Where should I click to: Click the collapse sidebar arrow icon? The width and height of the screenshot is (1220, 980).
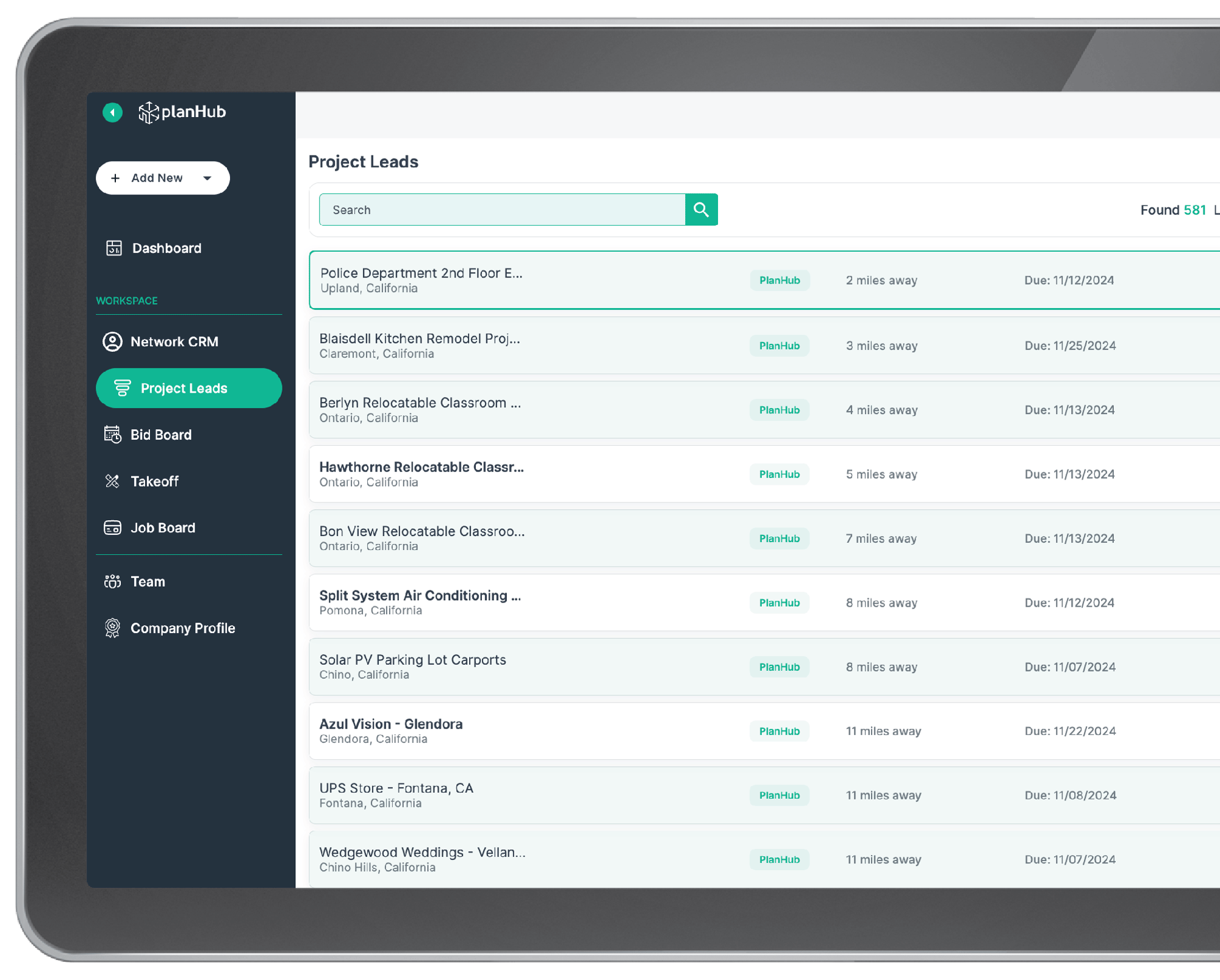click(x=112, y=112)
